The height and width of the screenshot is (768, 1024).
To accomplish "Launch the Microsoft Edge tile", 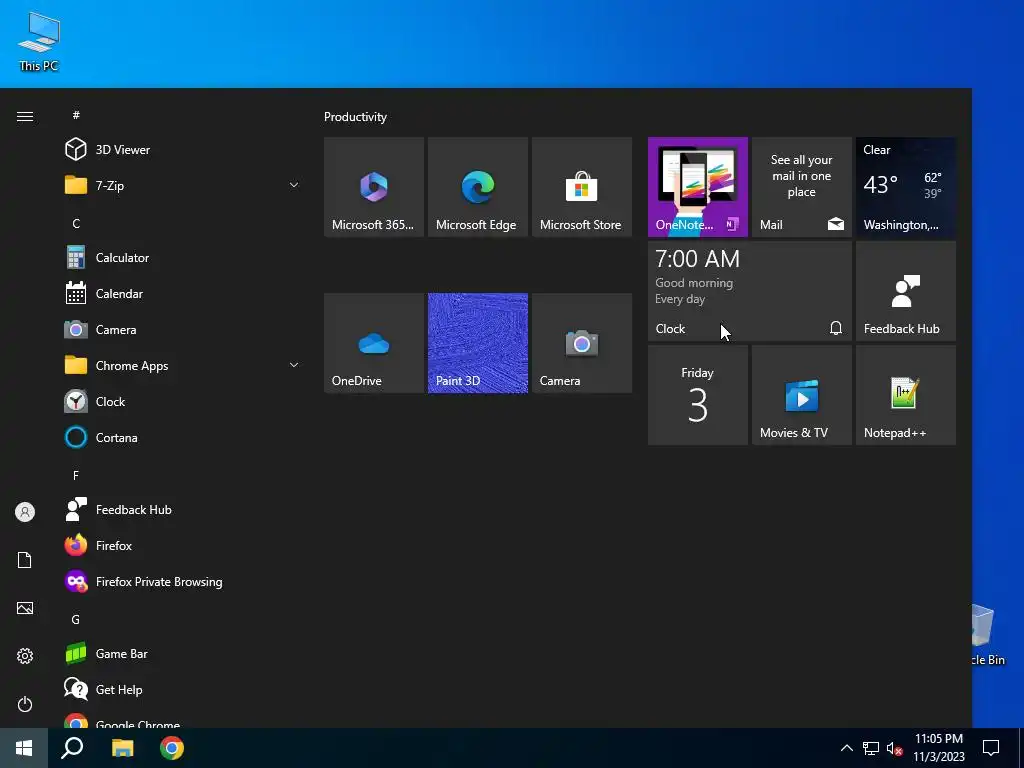I will coord(477,187).
